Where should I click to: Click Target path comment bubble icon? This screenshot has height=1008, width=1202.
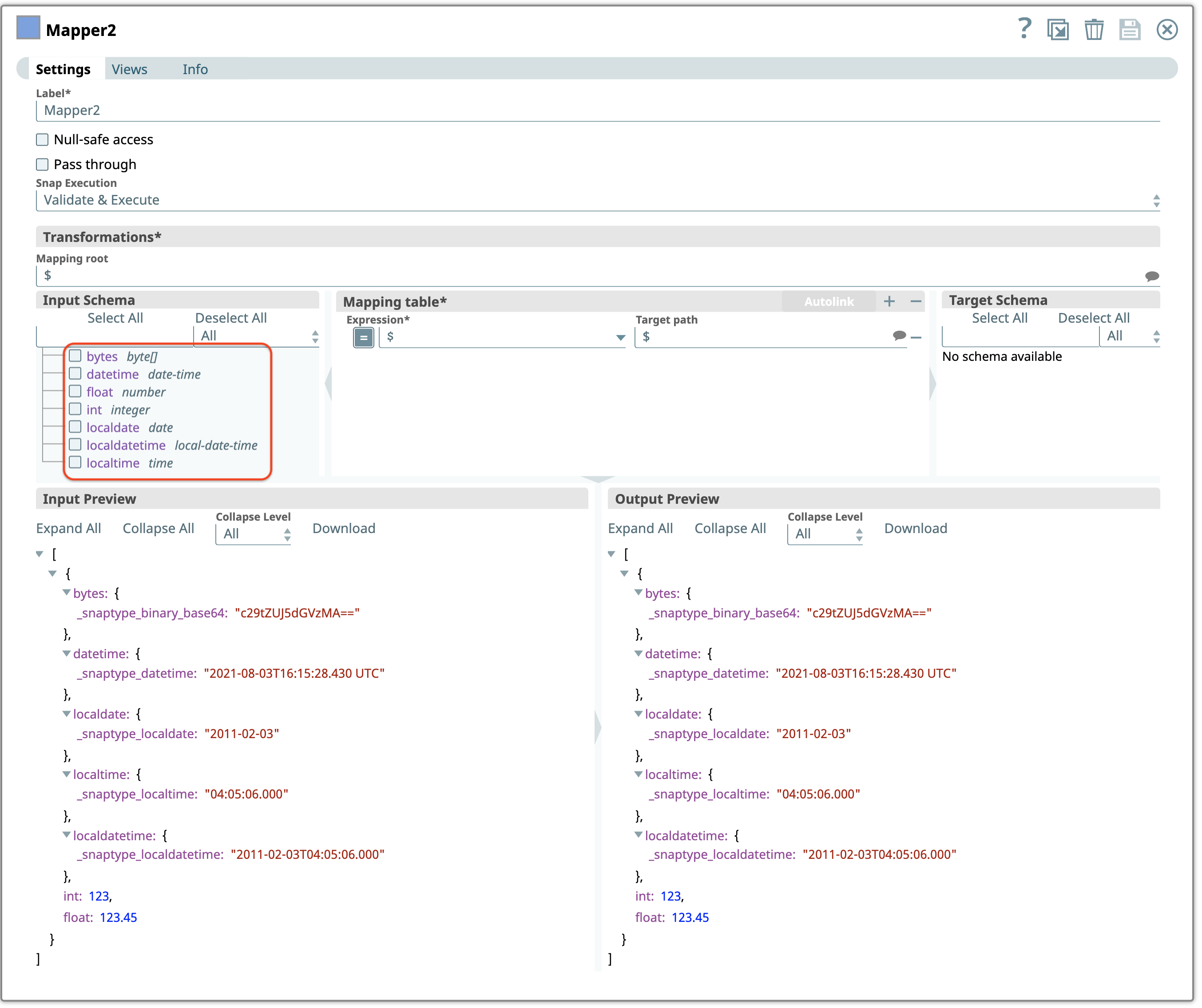tap(899, 336)
